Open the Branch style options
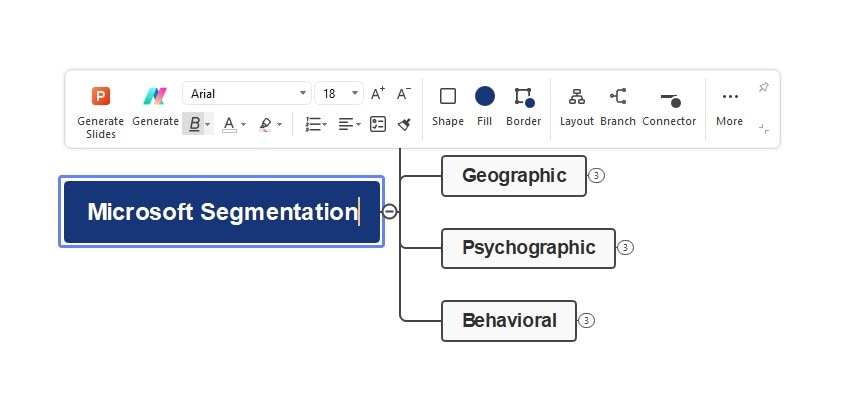The image size is (859, 415). [617, 106]
